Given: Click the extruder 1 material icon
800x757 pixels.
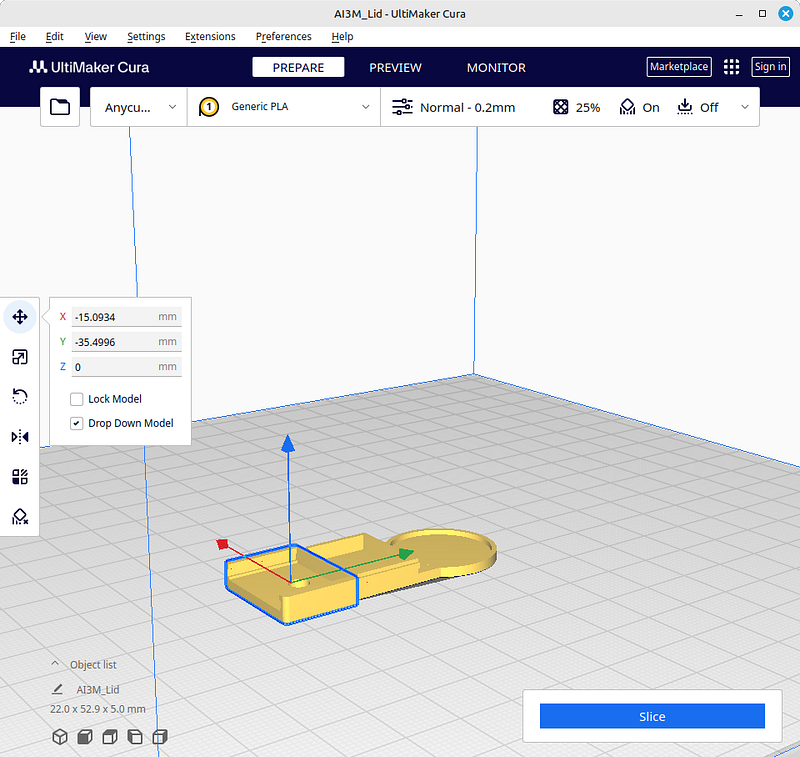Looking at the screenshot, I should [209, 107].
